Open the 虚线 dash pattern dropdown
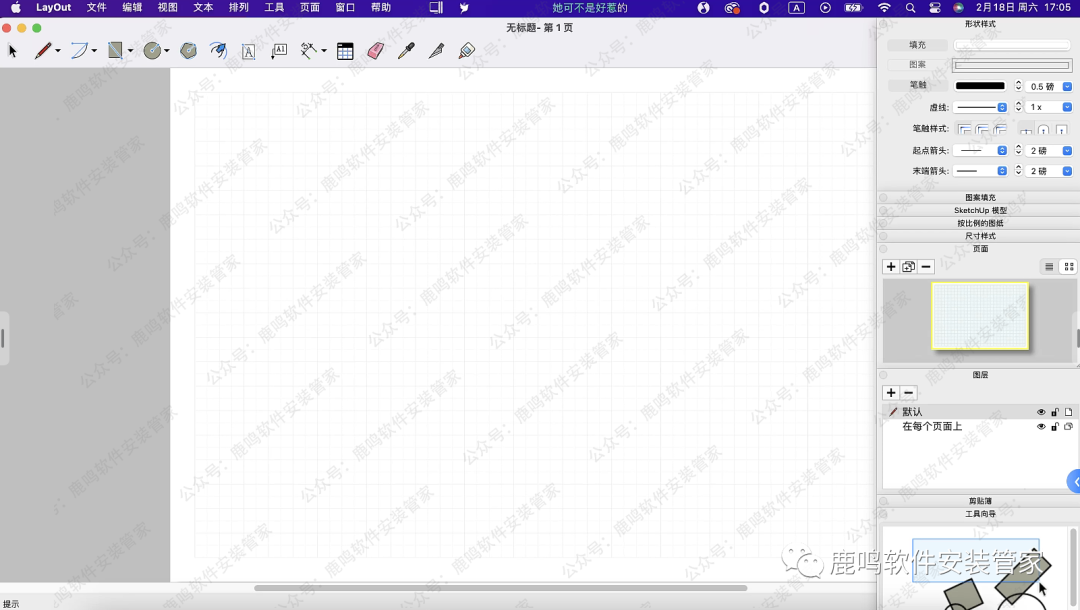 [980, 107]
